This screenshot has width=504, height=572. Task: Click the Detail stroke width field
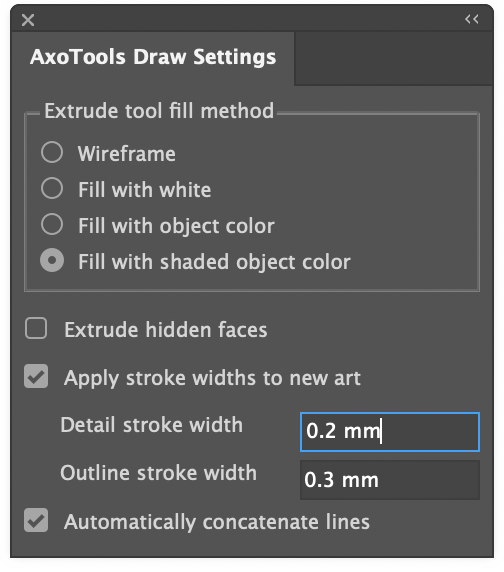(x=389, y=432)
